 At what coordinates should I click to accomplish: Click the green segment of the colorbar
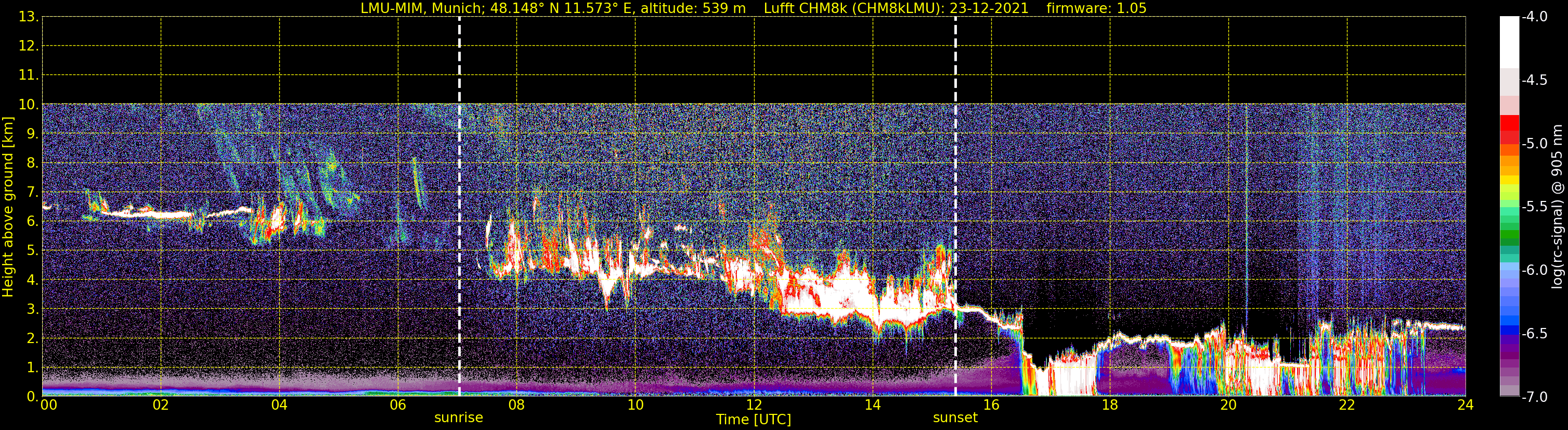(1510, 234)
